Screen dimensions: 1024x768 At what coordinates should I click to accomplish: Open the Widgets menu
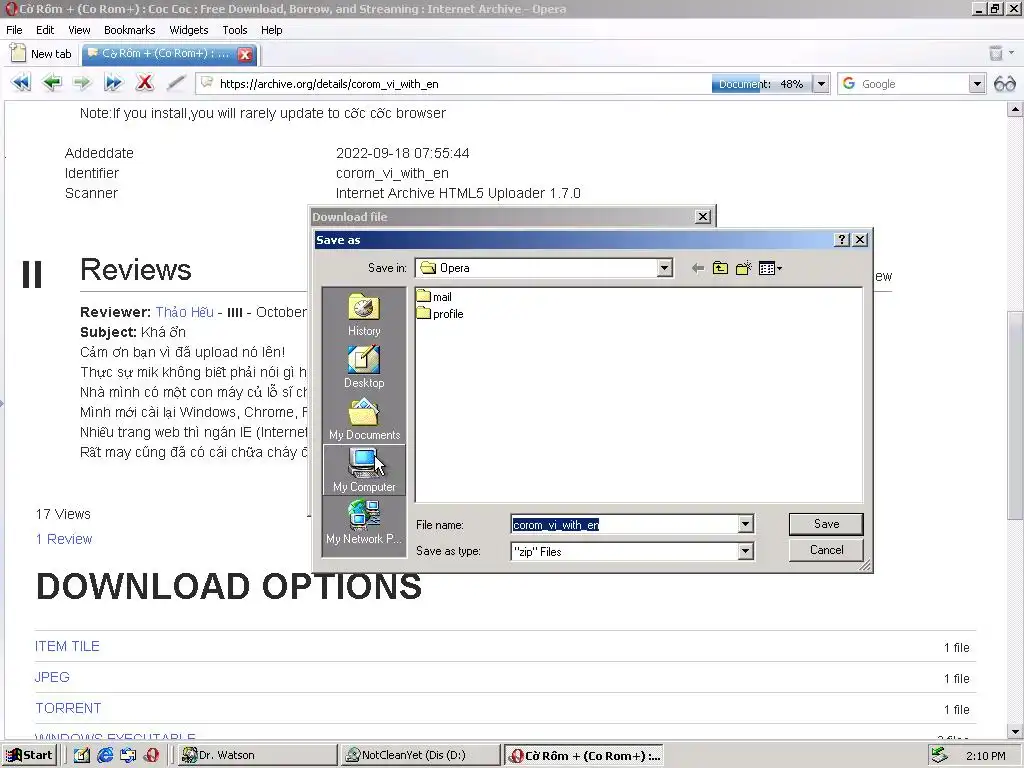(x=189, y=30)
